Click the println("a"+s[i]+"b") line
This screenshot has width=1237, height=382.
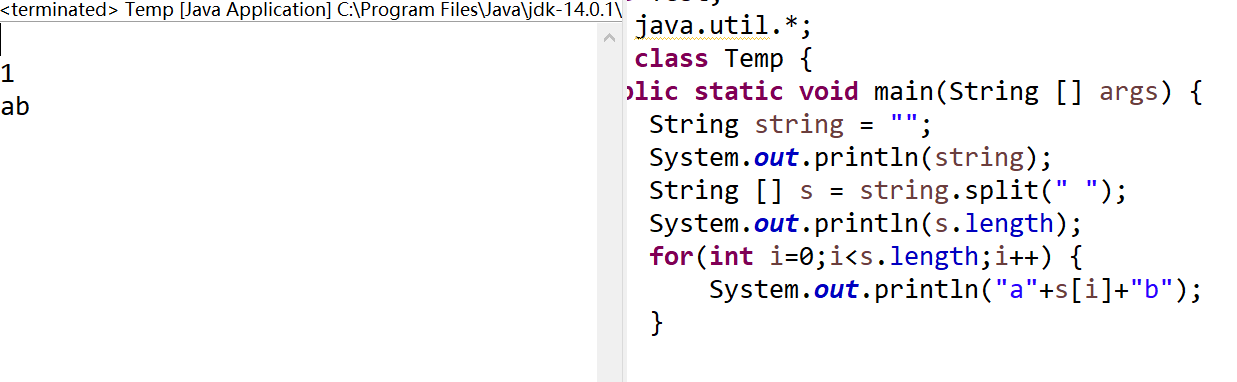[954, 289]
